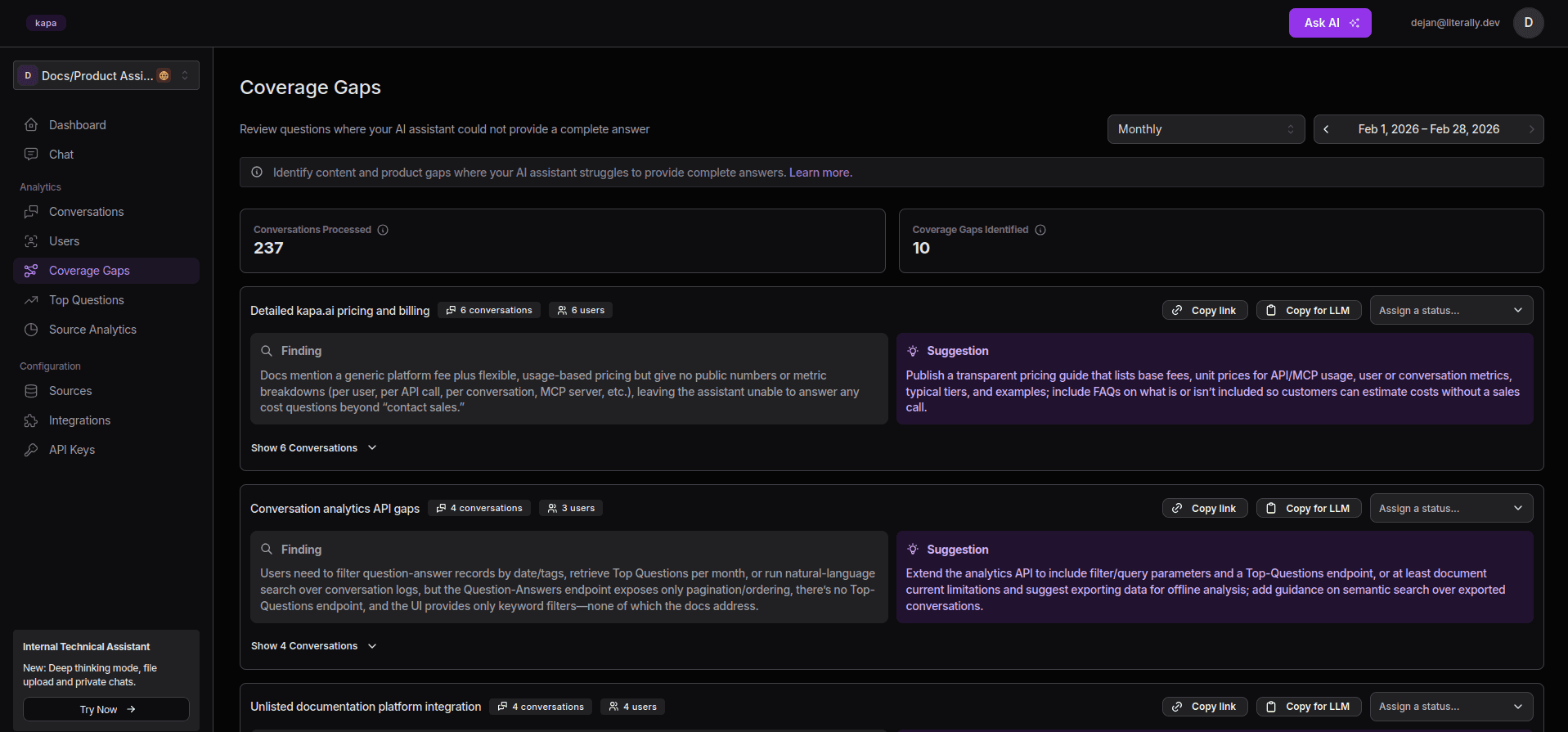Image resolution: width=1568 pixels, height=732 pixels.
Task: Click the 6 users badge
Action: click(581, 310)
